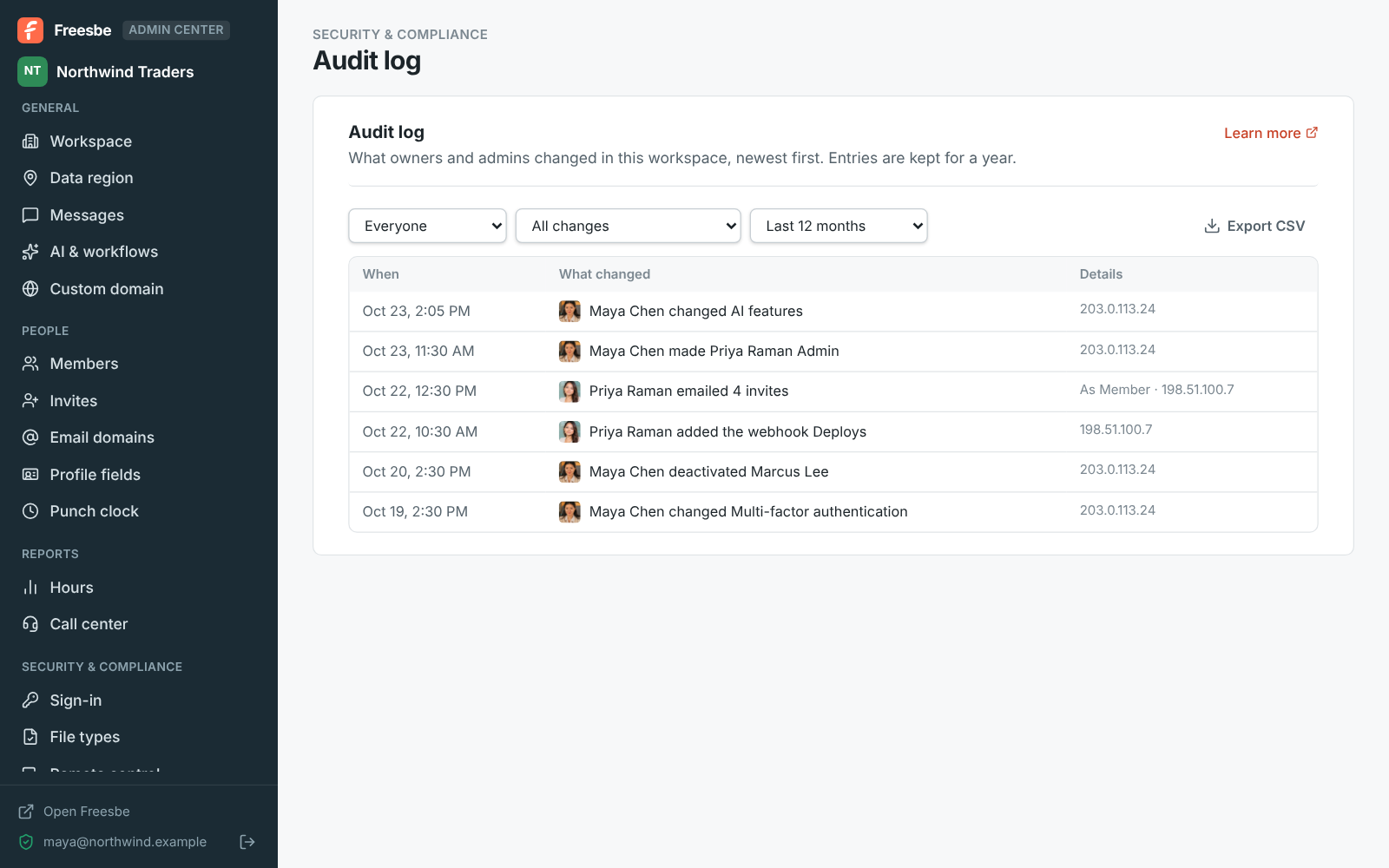
Task: Click the Profile fields card icon
Action: click(30, 475)
